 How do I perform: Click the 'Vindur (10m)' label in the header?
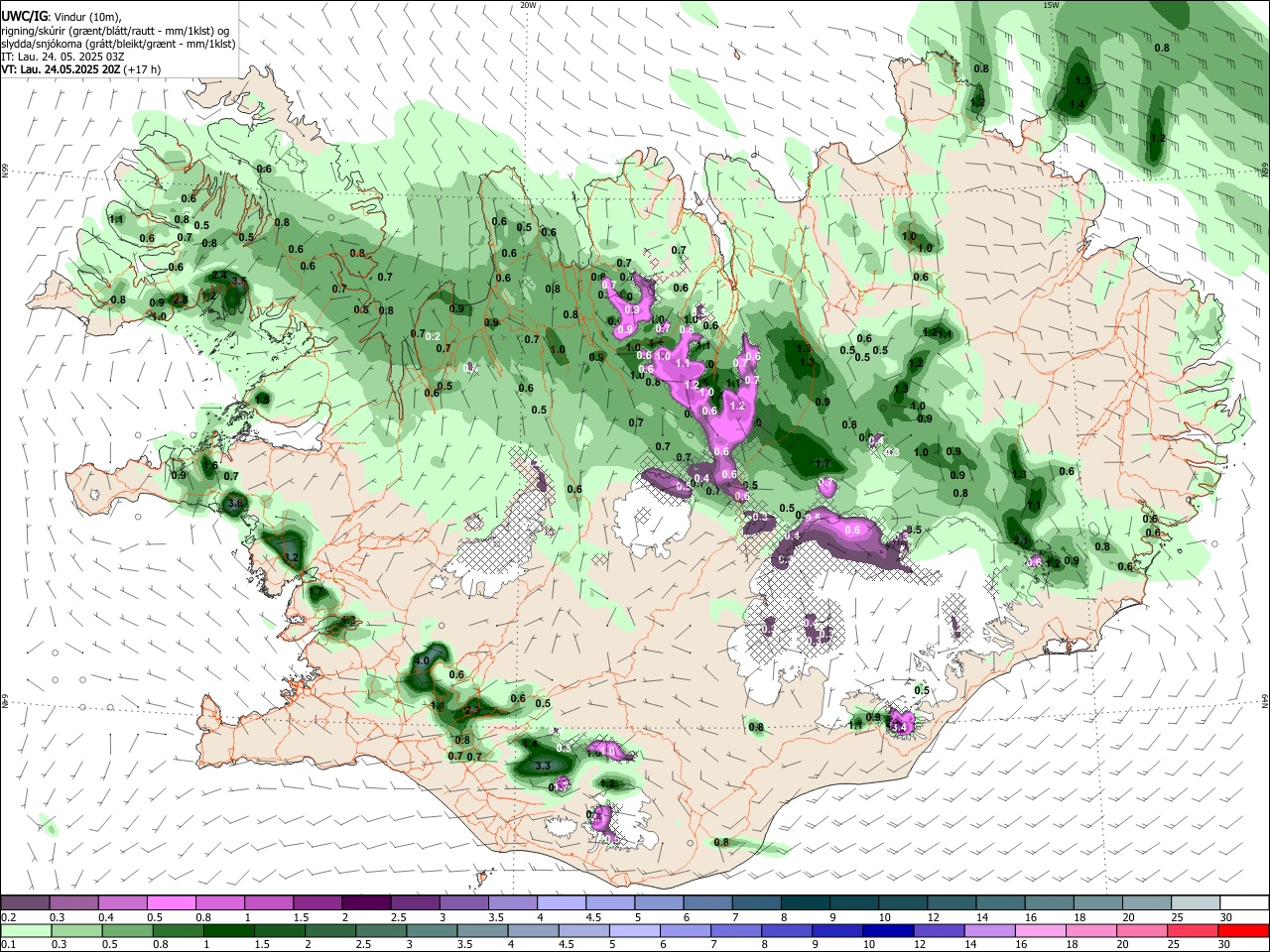pos(87,16)
